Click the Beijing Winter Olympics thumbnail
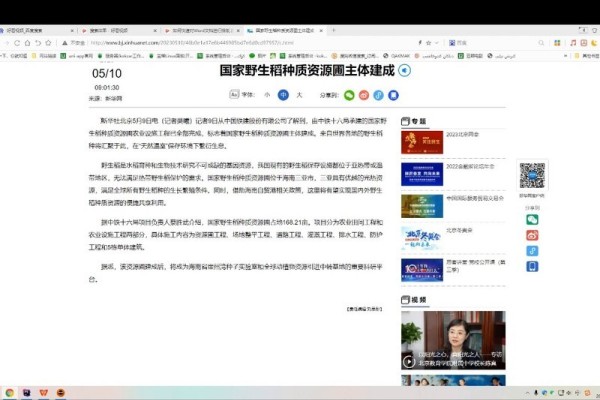The height and width of the screenshot is (400, 600). [x=422, y=238]
